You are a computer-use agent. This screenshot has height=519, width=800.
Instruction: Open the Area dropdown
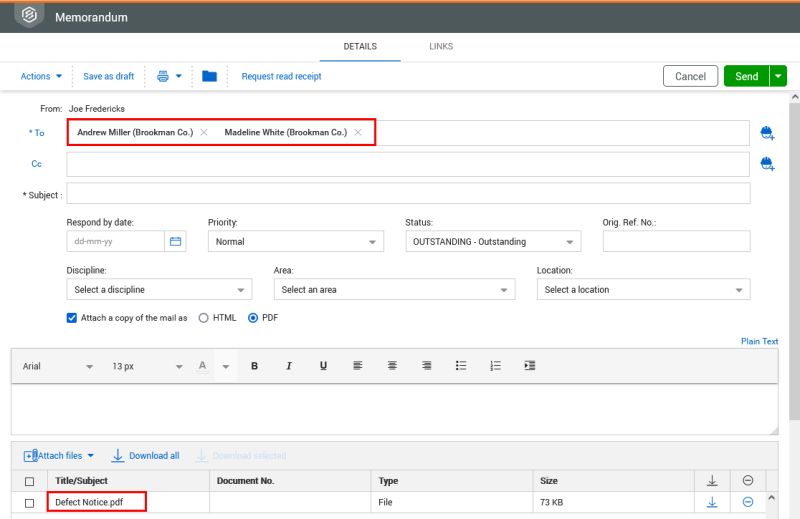pos(394,289)
